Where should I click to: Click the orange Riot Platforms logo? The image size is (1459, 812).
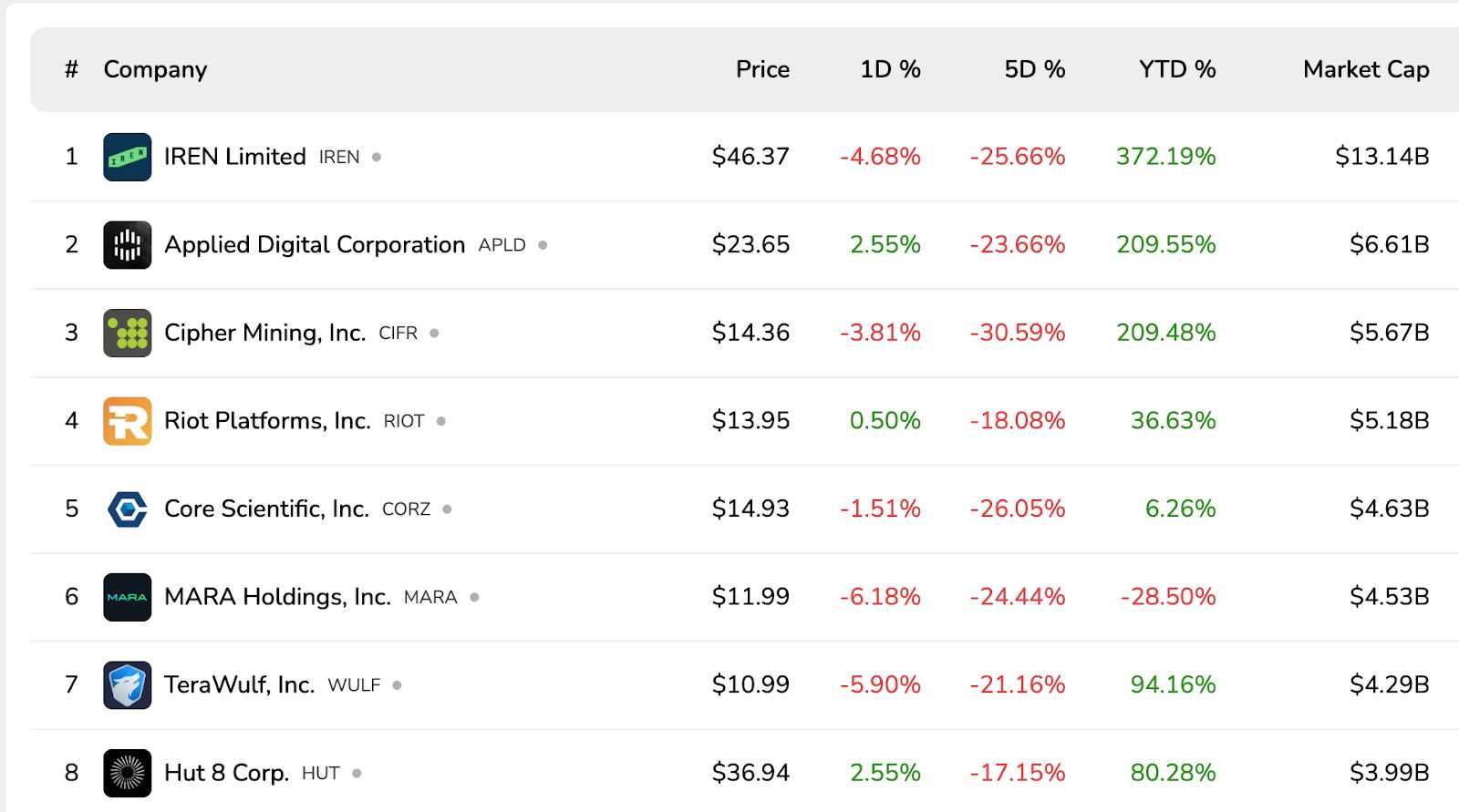tap(127, 421)
